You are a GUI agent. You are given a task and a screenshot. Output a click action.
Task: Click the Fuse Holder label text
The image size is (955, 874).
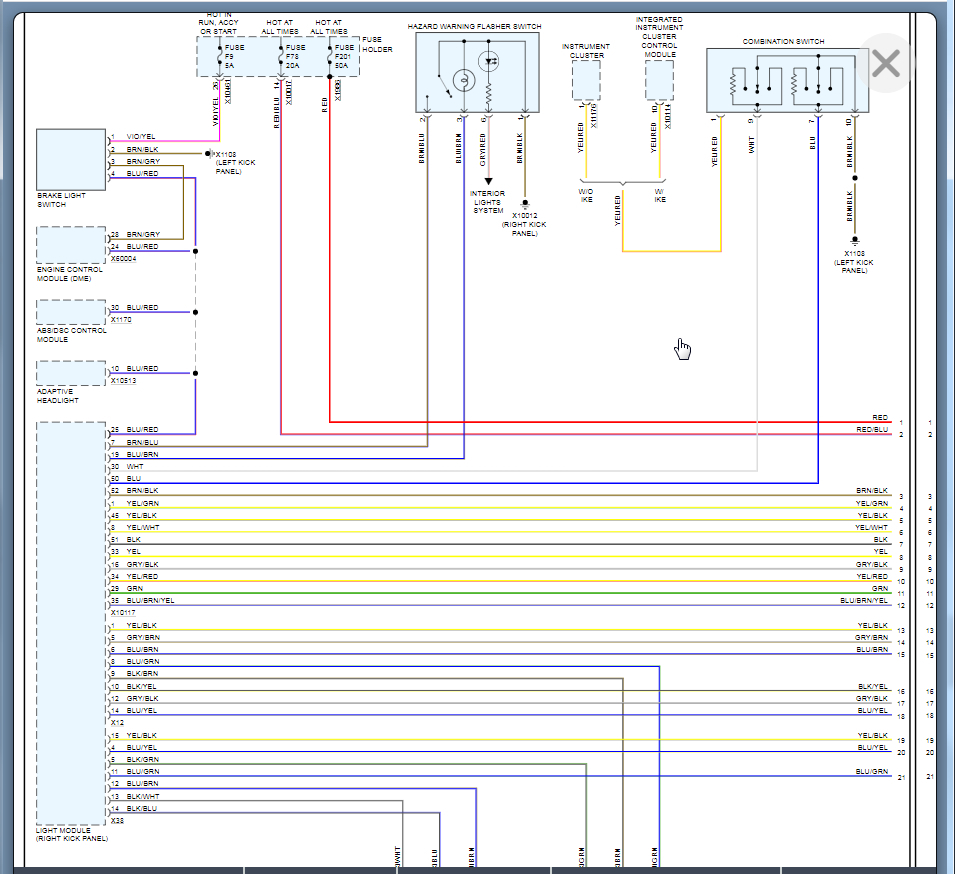378,45
